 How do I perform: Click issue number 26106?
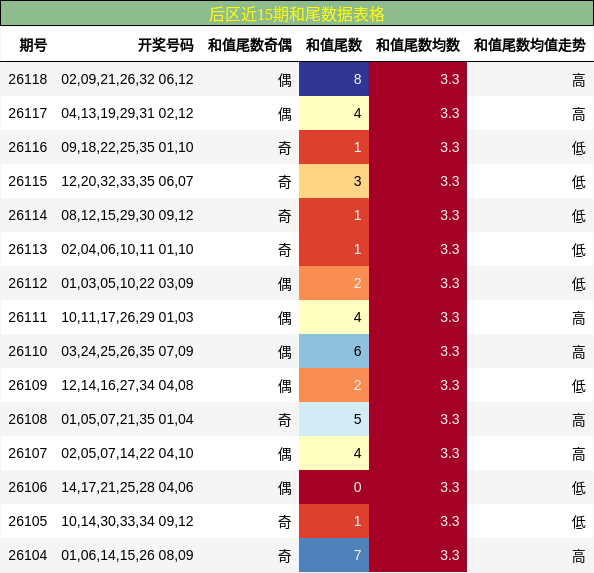(x=28, y=487)
